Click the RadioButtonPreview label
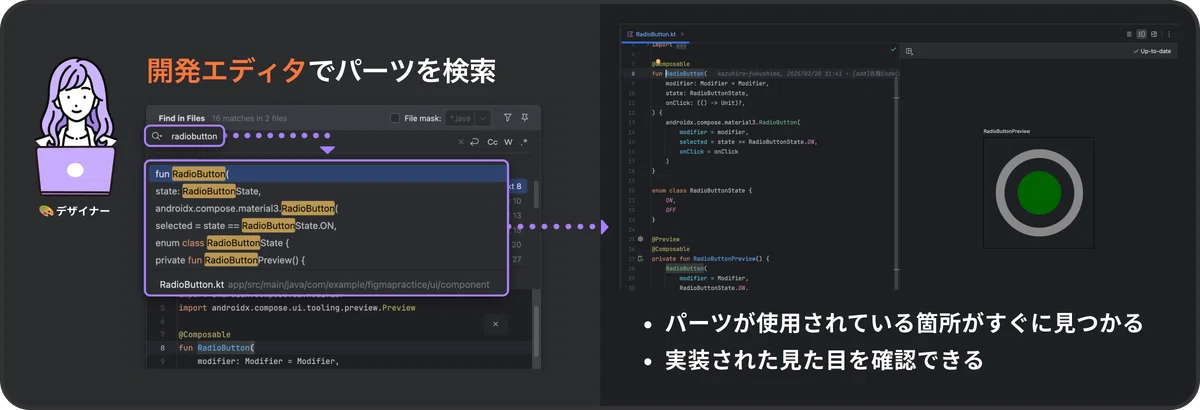Screen dimensions: 1200x410 (x=1006, y=130)
